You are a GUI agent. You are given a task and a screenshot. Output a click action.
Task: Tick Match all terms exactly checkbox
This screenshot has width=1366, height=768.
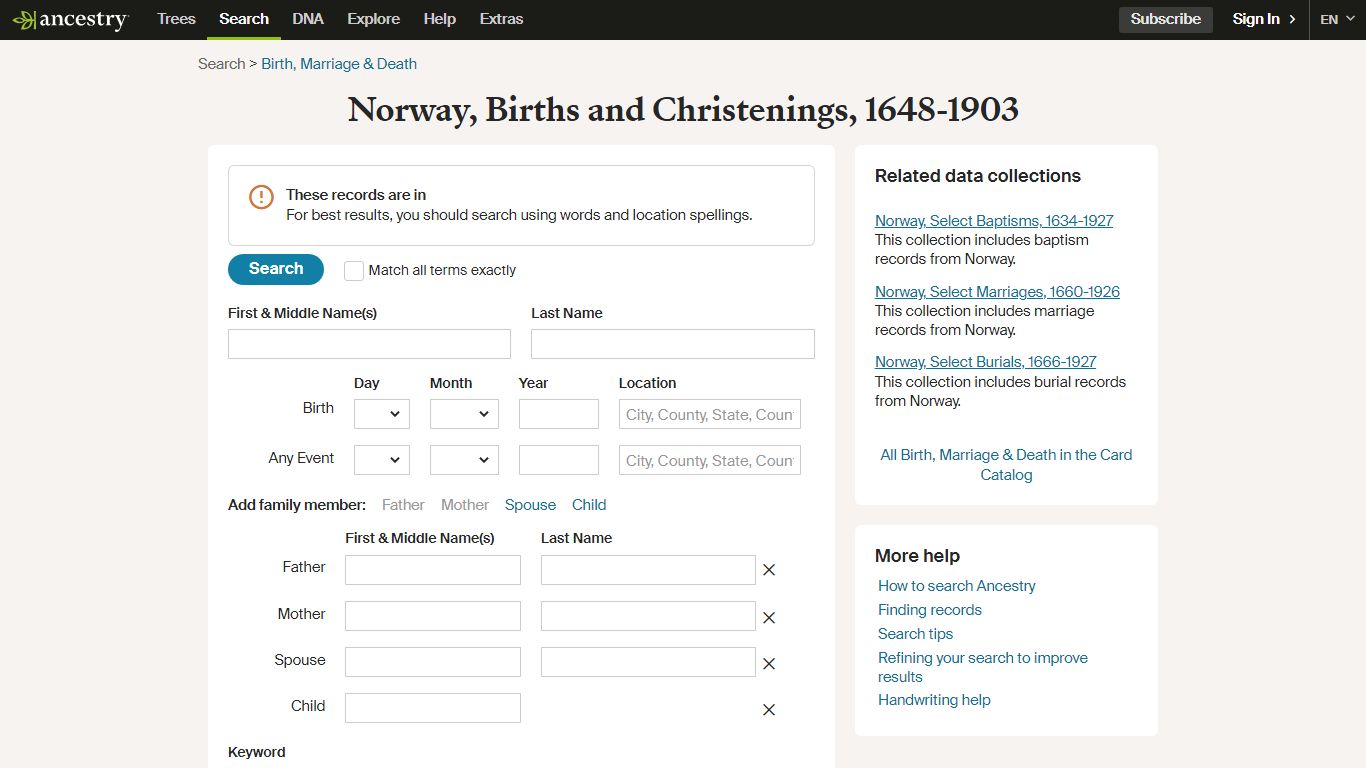coord(354,271)
